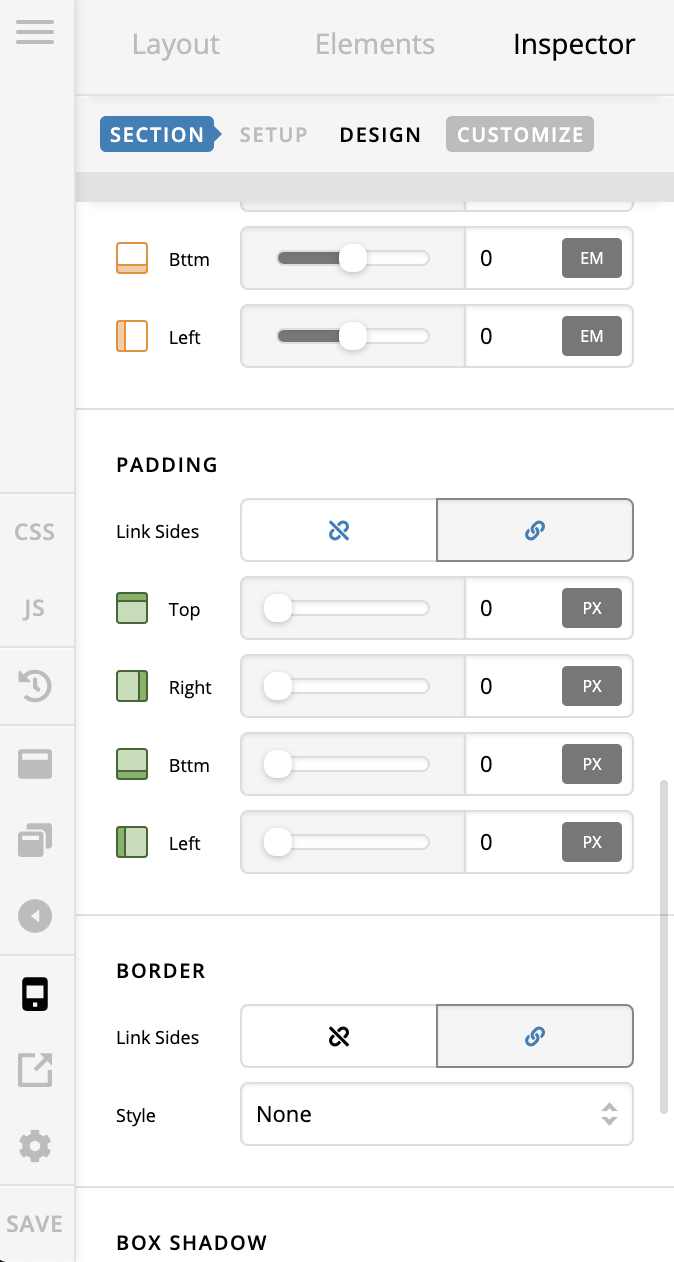This screenshot has height=1262, width=674.
Task: Change the PX unit for Top padding
Action: pyautogui.click(x=592, y=608)
